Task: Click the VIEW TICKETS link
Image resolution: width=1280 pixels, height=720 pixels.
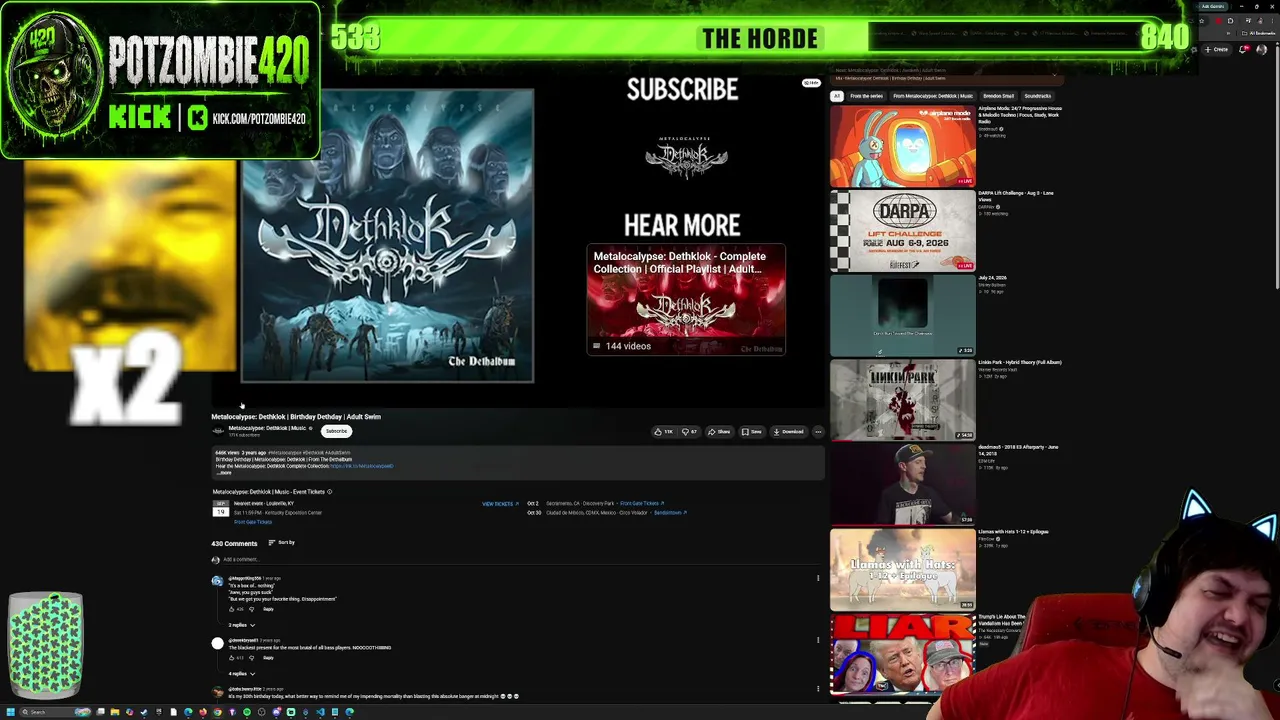Action: [x=500, y=504]
